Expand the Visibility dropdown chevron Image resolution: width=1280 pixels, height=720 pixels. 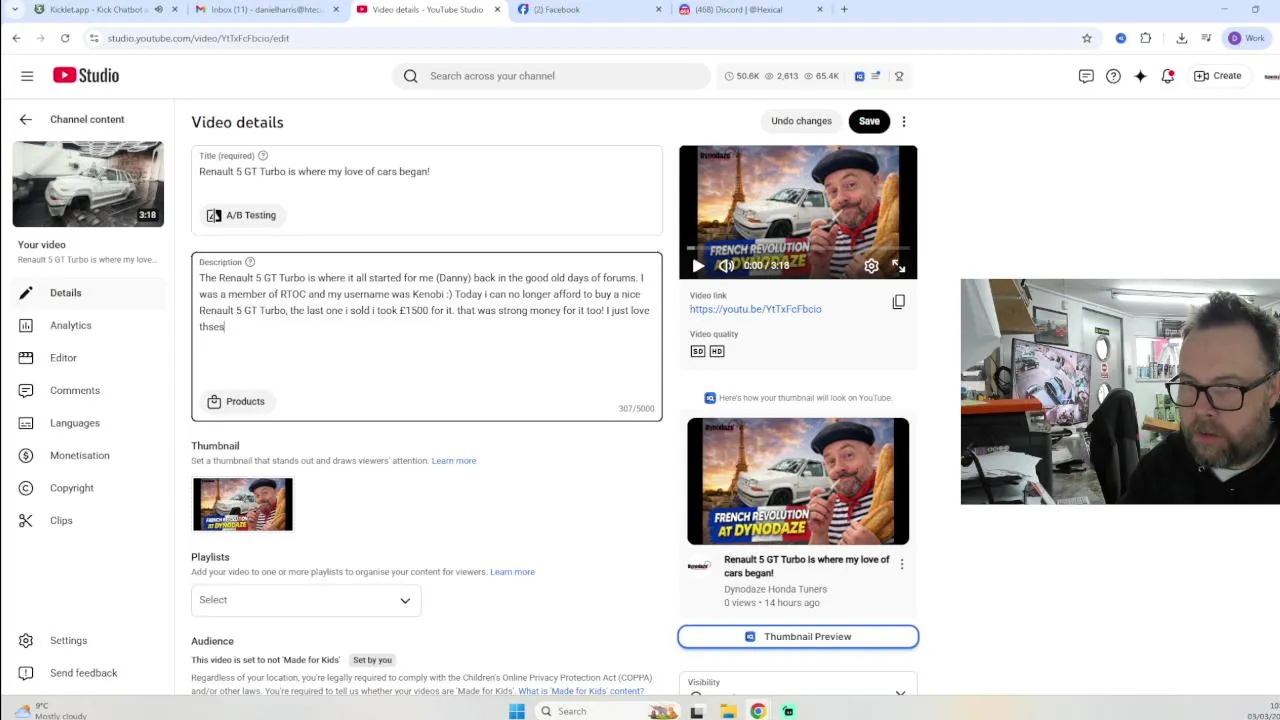coord(900,692)
